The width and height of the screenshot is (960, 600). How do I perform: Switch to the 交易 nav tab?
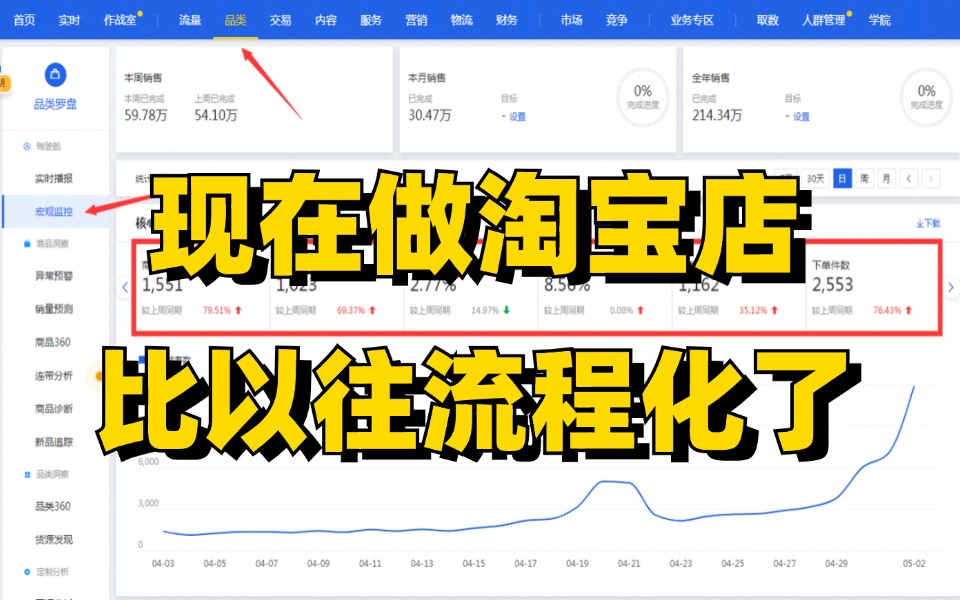280,20
